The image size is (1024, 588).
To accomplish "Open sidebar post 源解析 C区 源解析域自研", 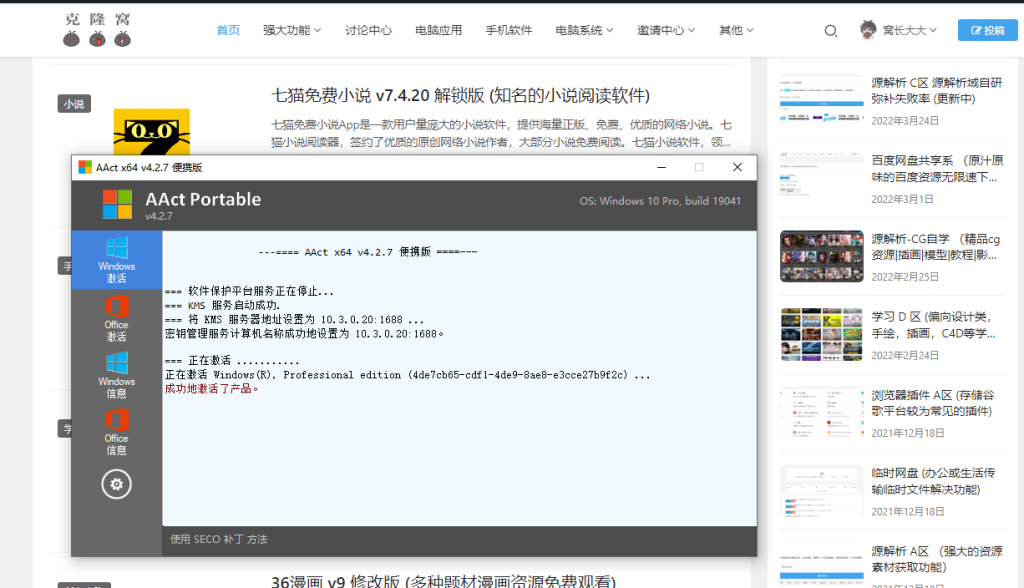I will point(936,91).
